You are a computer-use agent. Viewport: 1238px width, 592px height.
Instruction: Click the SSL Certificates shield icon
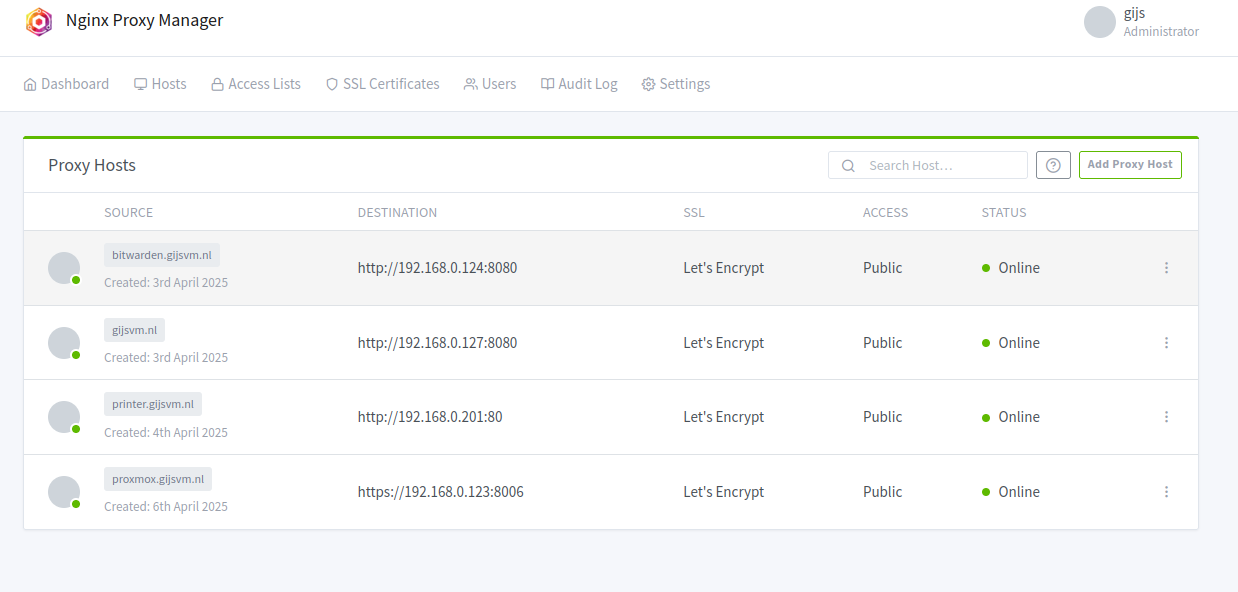[x=332, y=84]
